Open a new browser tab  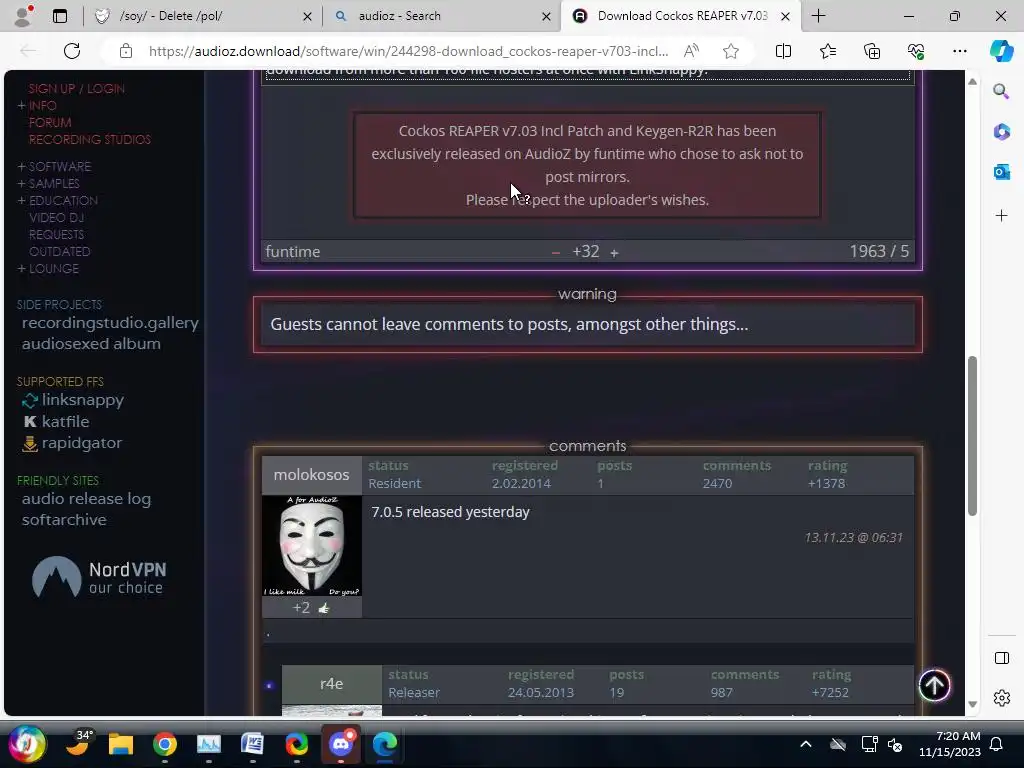[x=818, y=16]
